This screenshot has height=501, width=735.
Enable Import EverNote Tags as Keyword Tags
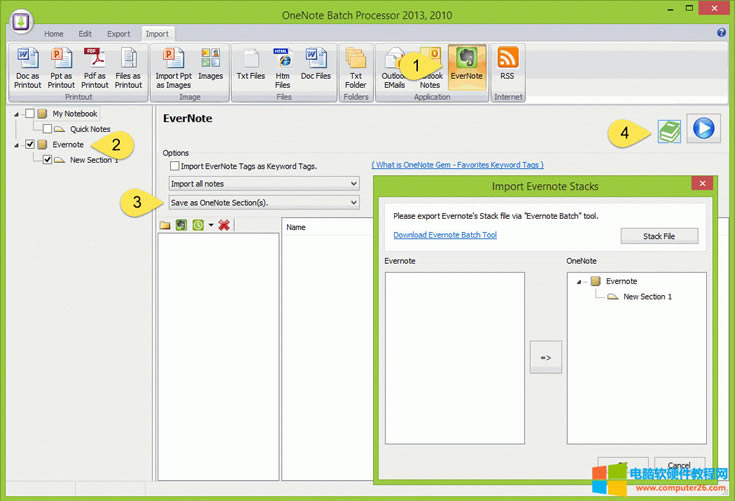click(x=175, y=166)
